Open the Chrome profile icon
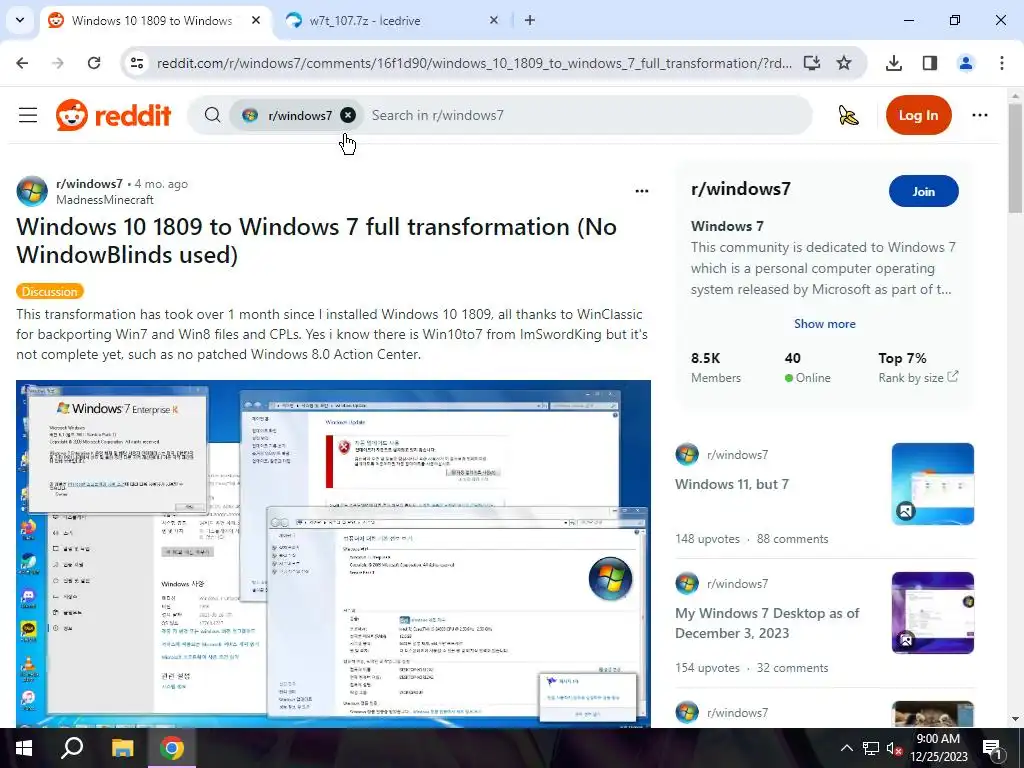 pos(966,63)
